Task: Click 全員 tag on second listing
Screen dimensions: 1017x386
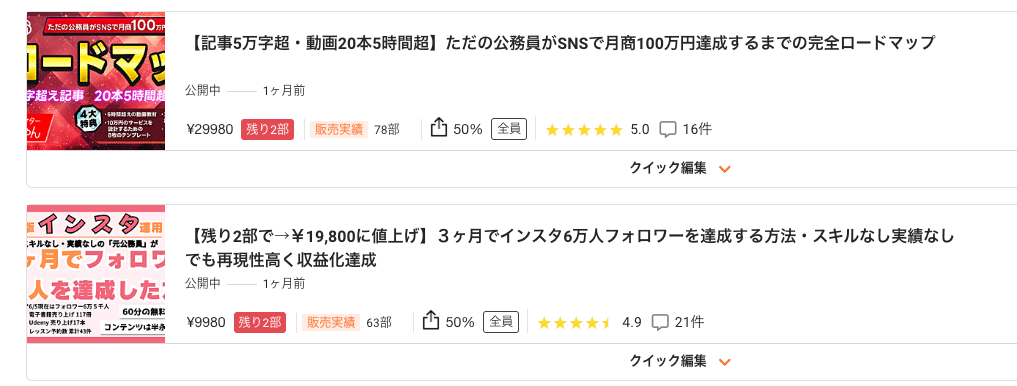Action: pos(501,321)
